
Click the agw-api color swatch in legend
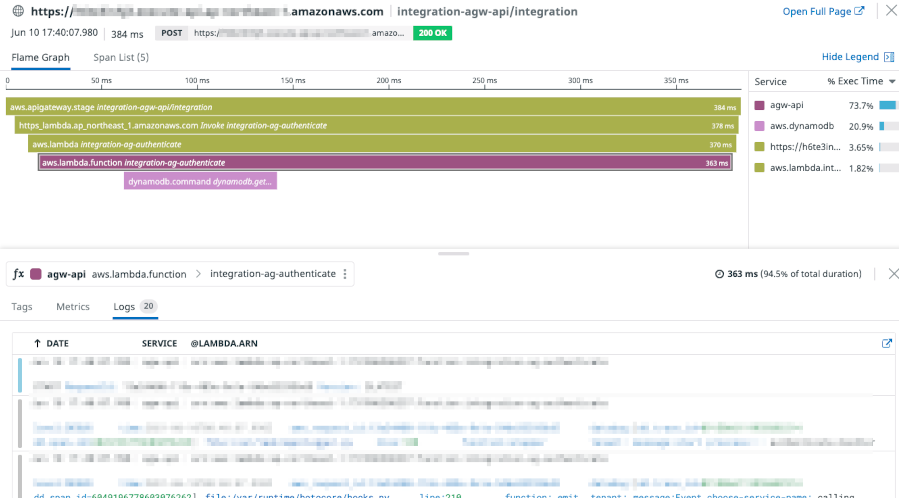click(759, 106)
